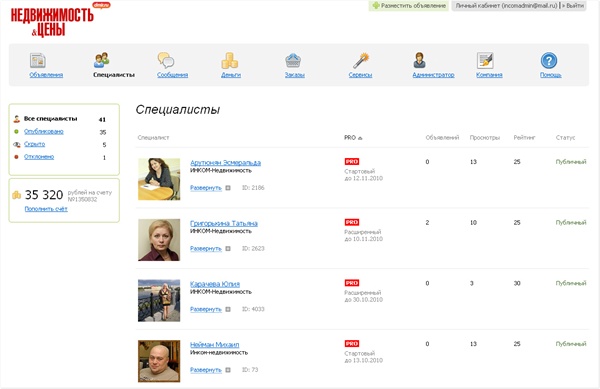
Task: Click the photo of Арутюнян Эсмеральда
Action: click(159, 179)
